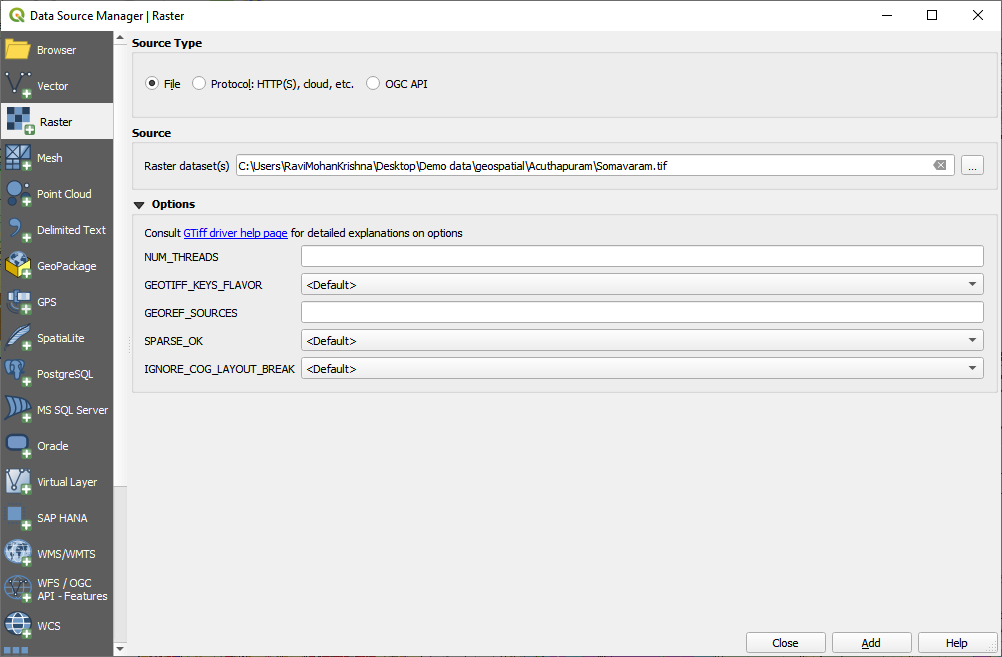Open the GeoPackage source icon
Image resolution: width=1002 pixels, height=657 pixels.
[x=18, y=266]
